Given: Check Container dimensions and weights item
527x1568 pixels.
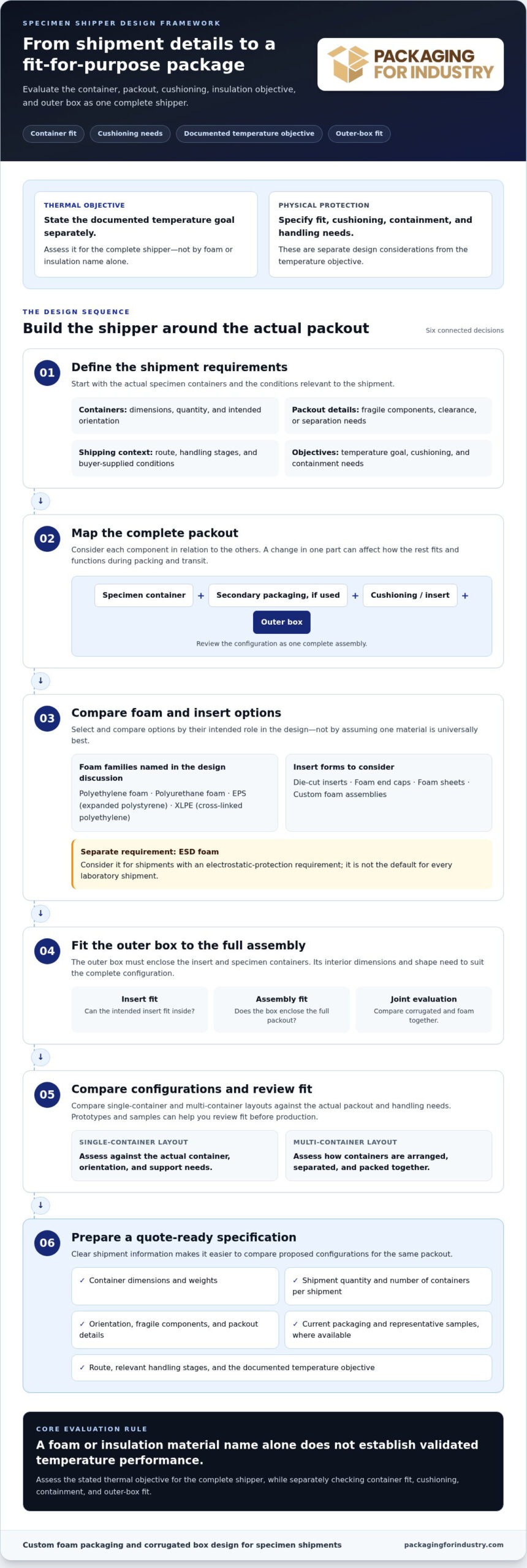Looking at the screenshot, I should [x=175, y=1285].
